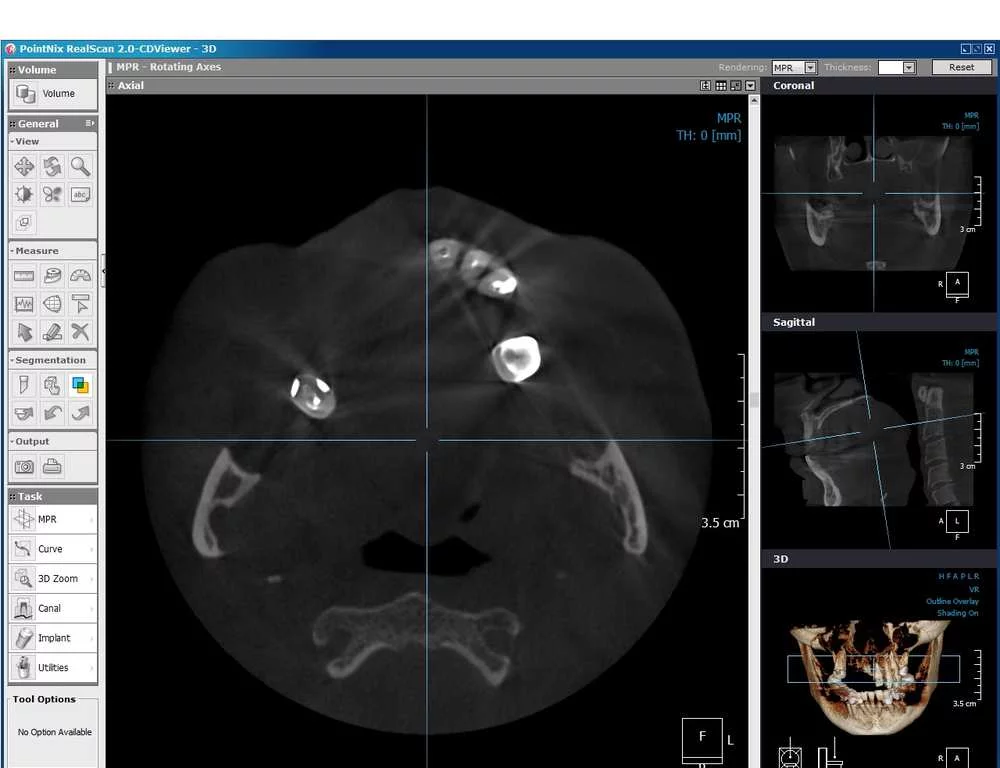Click the 'H F A P L R' orientation text

coord(959,576)
